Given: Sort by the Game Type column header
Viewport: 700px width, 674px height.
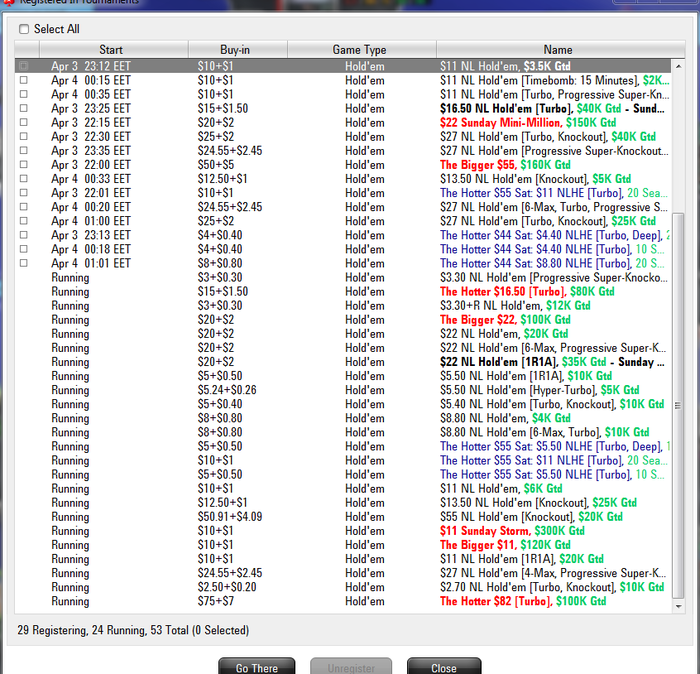Looking at the screenshot, I should [362, 50].
